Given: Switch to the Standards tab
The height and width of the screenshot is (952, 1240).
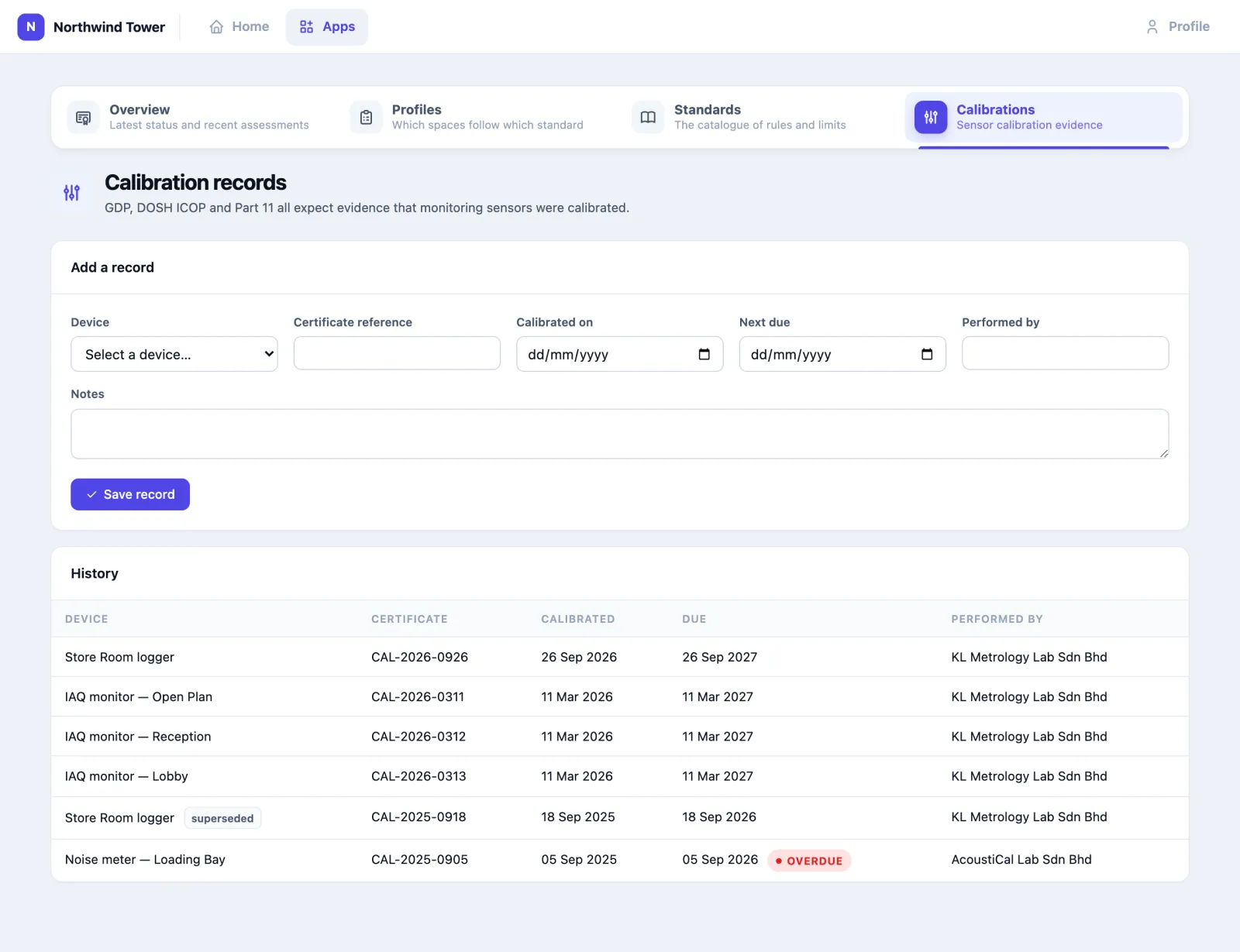Looking at the screenshot, I should pos(761,118).
